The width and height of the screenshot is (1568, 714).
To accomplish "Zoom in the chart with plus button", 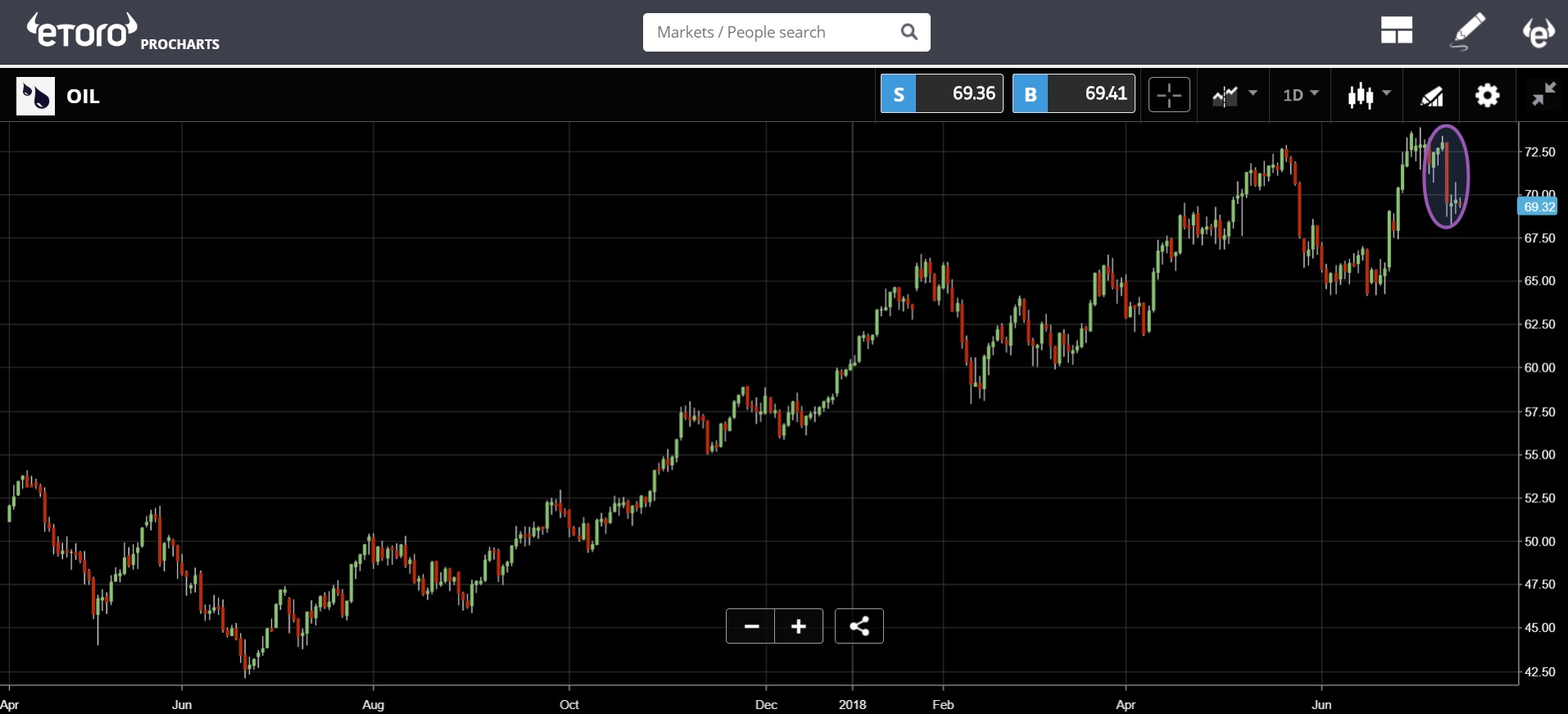I will (x=799, y=626).
